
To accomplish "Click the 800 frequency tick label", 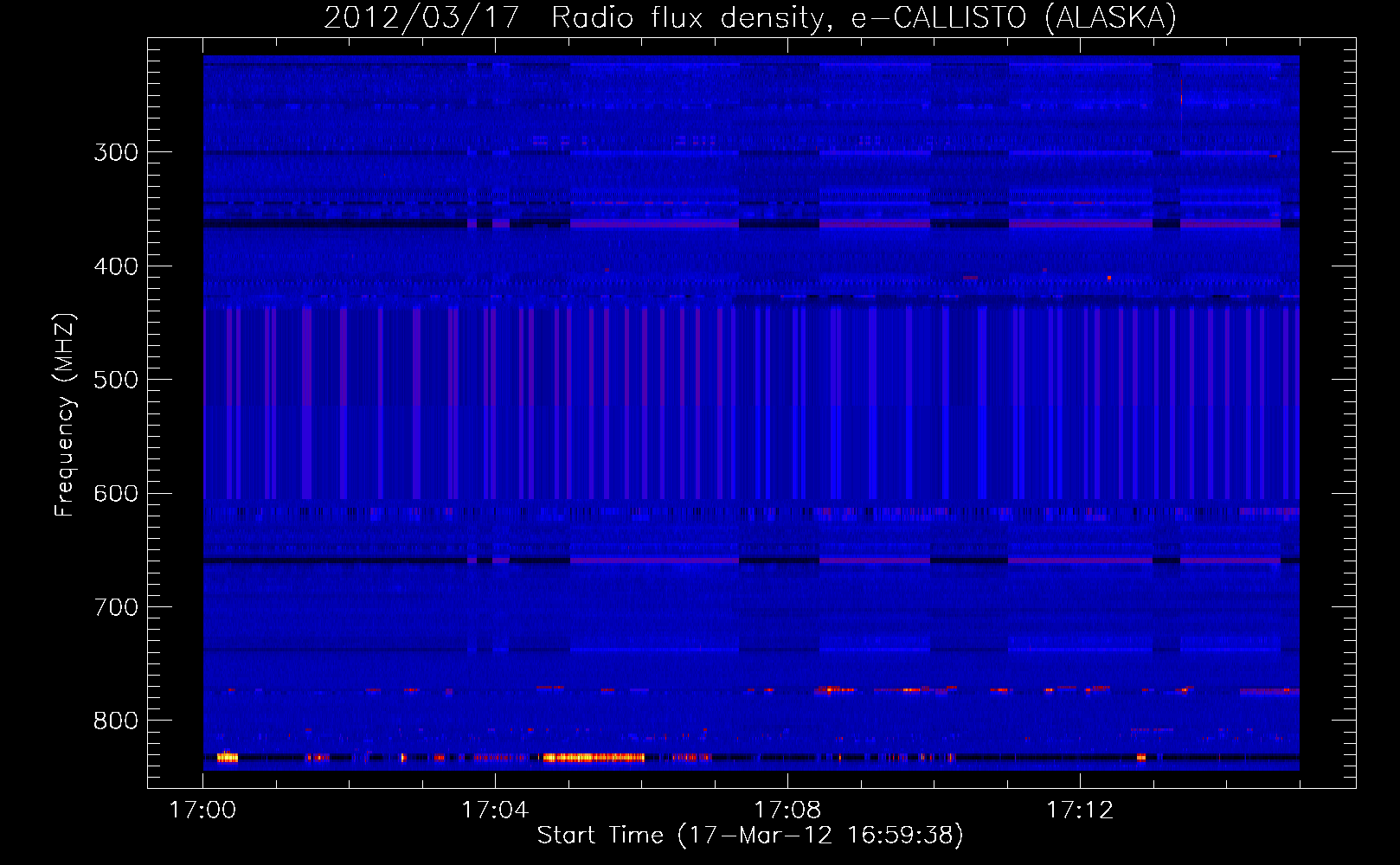I will pyautogui.click(x=116, y=721).
